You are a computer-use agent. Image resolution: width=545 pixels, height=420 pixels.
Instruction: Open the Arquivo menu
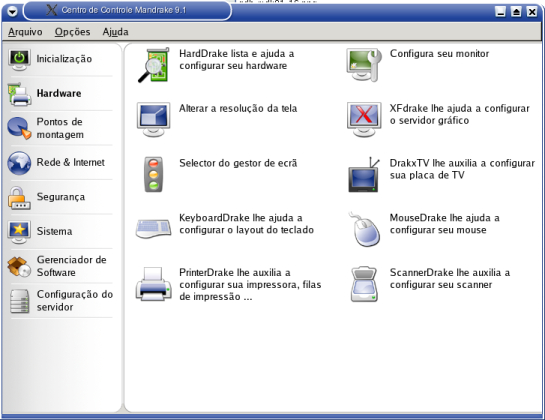25,32
